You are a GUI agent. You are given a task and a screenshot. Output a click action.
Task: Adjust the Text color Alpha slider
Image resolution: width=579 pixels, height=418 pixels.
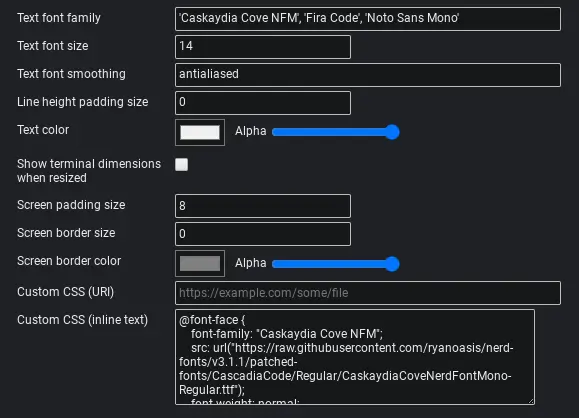coord(336,132)
